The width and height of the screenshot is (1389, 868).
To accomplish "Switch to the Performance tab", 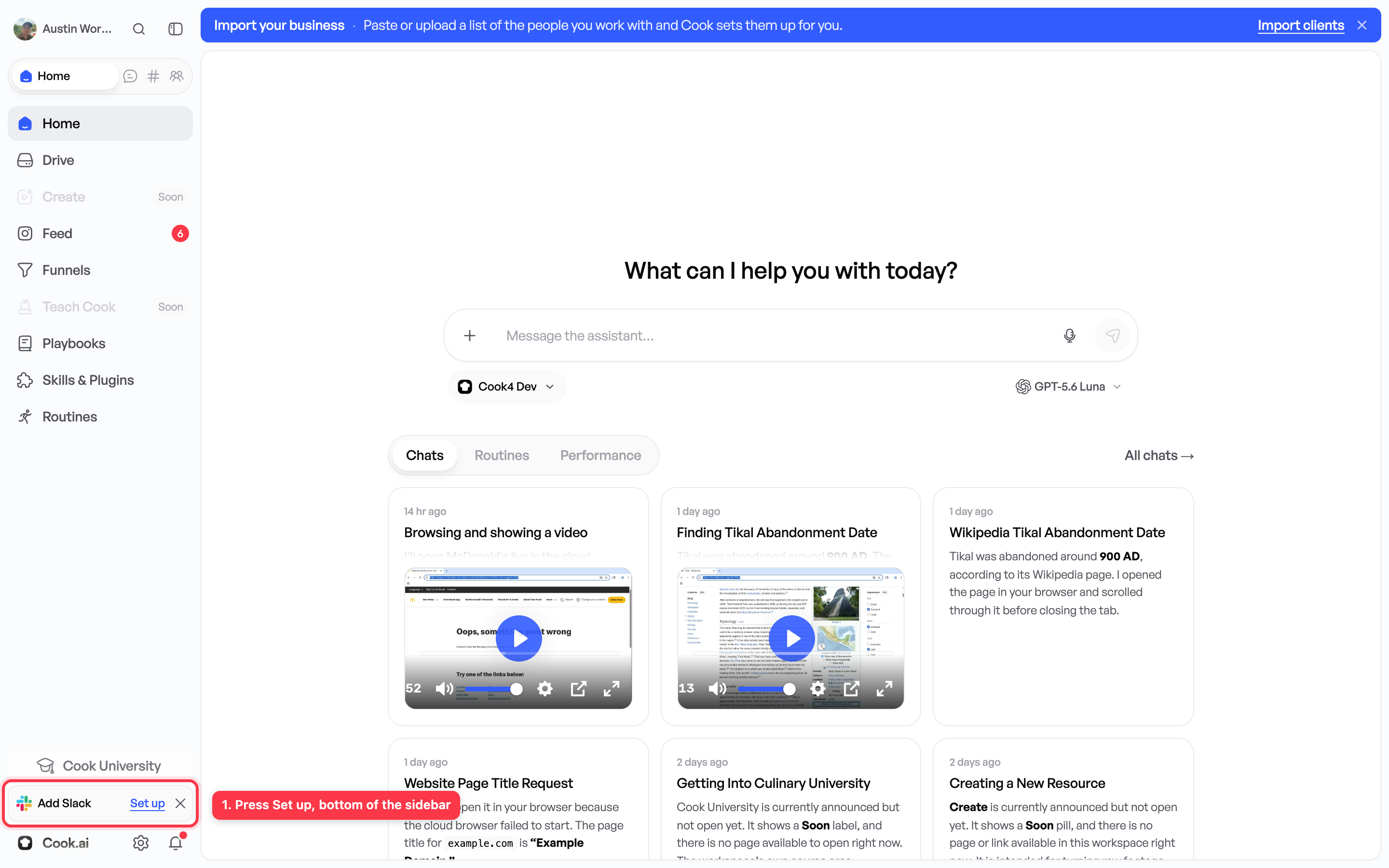I will [x=600, y=455].
